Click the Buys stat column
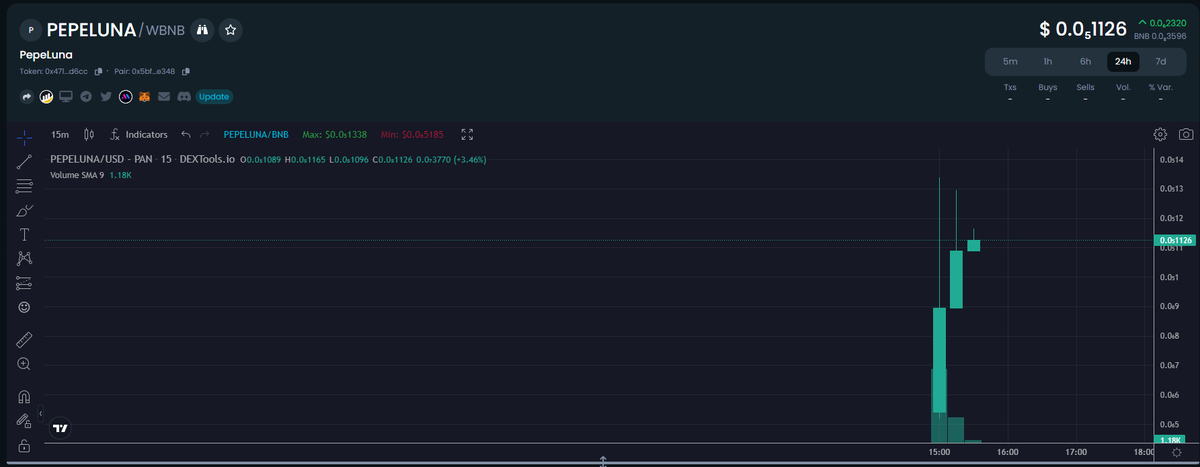This screenshot has width=1200, height=467. tap(1048, 93)
